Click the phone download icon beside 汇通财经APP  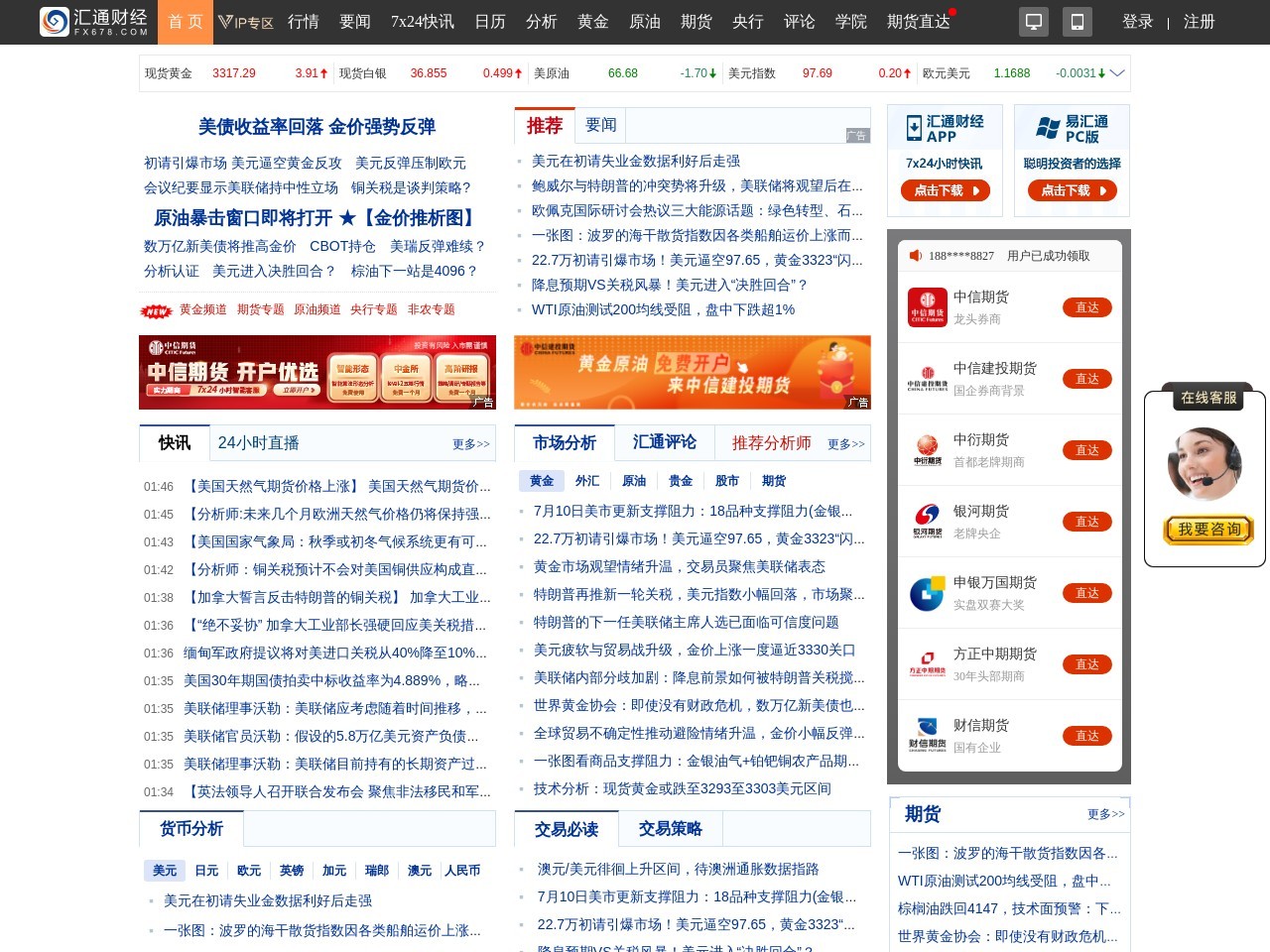click(x=914, y=126)
